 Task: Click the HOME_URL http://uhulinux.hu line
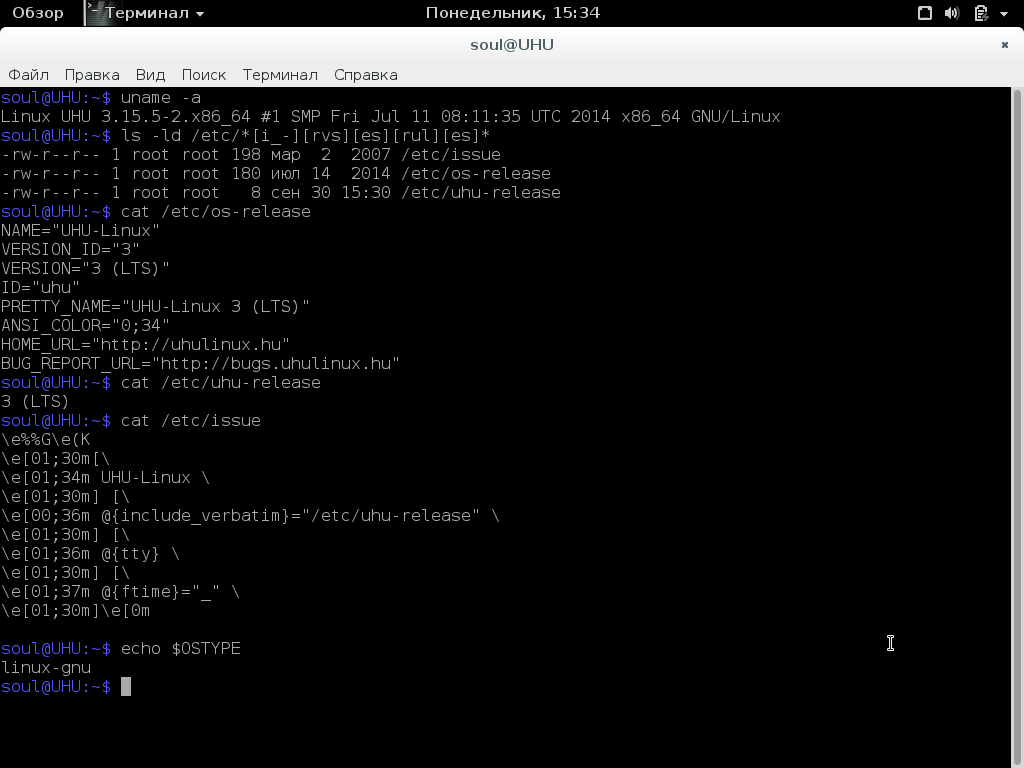point(145,344)
